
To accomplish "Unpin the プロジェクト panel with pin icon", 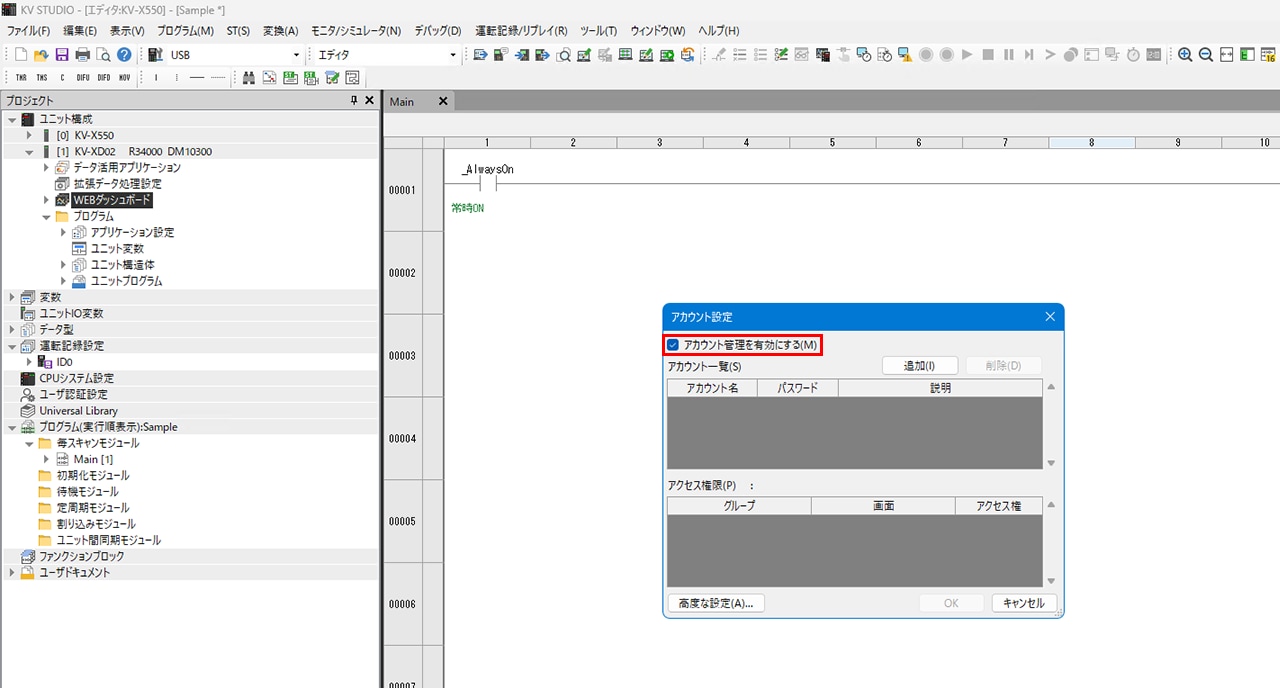I will (x=353, y=100).
